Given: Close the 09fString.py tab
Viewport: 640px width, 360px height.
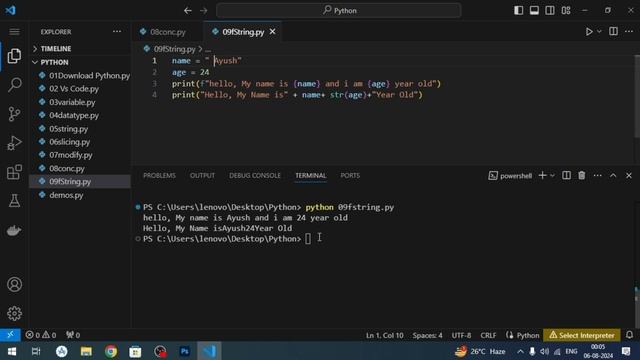Looking at the screenshot, I should tap(273, 31).
